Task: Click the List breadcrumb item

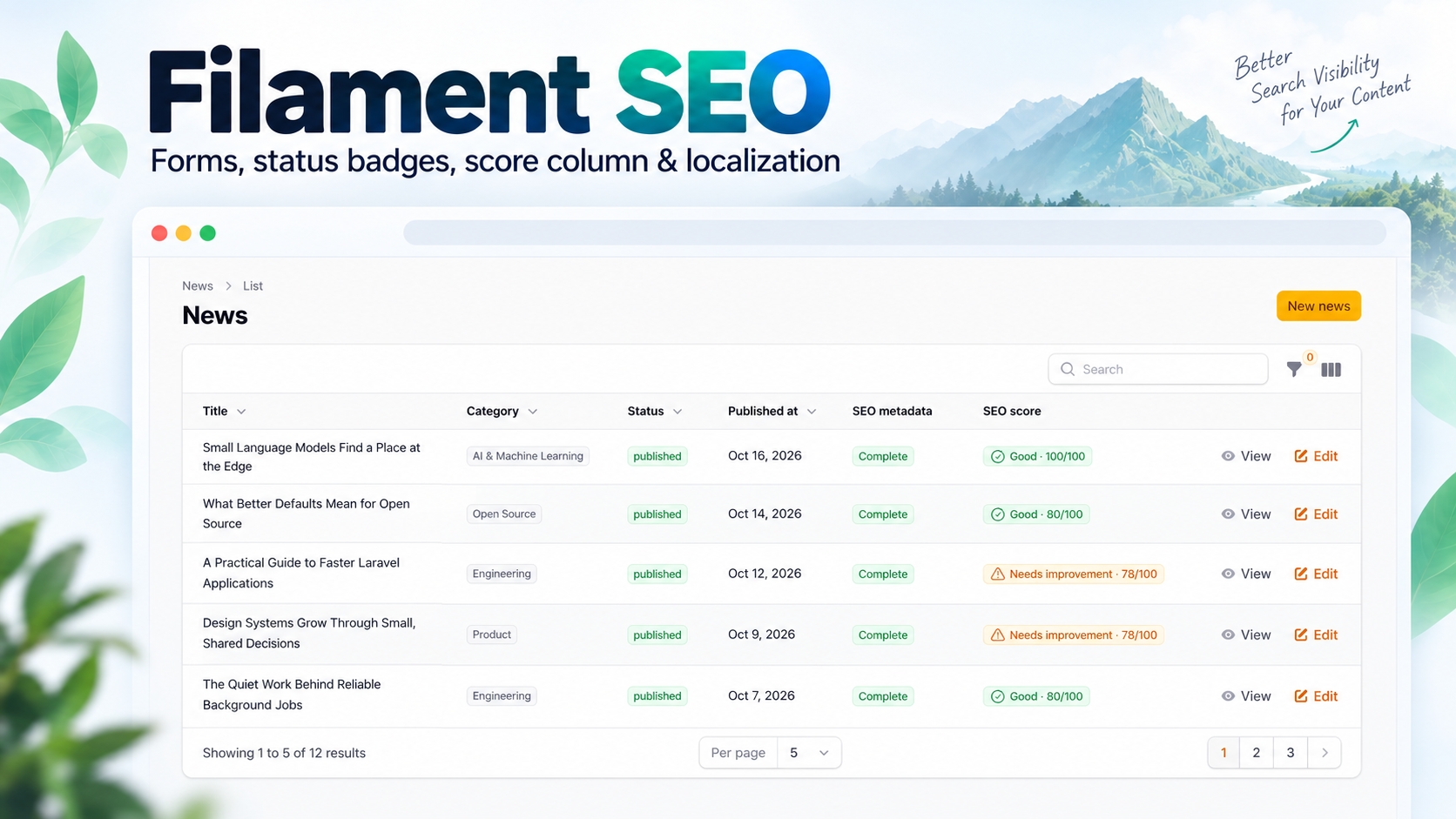Action: [253, 285]
